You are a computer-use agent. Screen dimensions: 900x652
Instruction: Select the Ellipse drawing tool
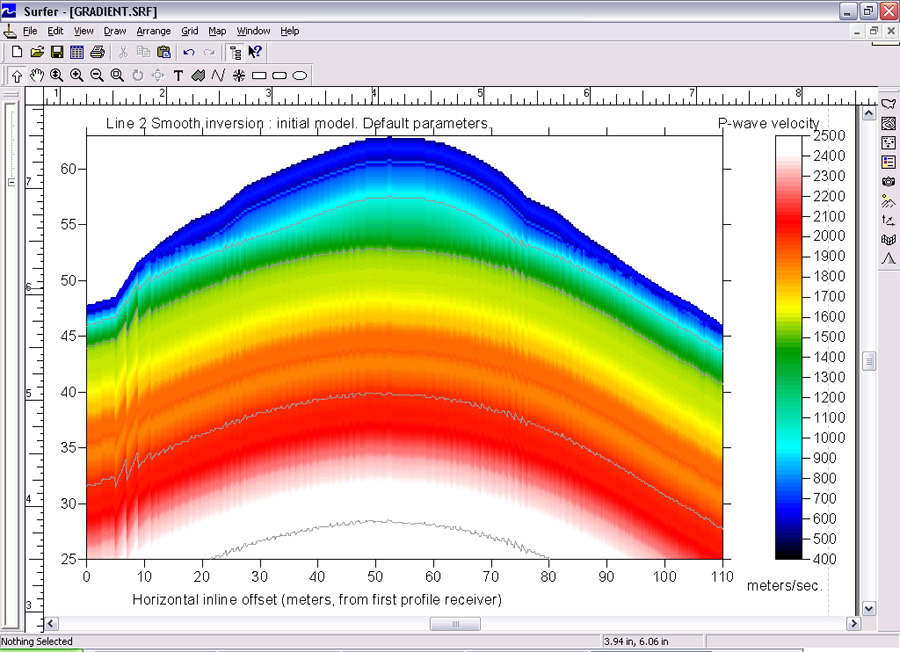[x=300, y=75]
